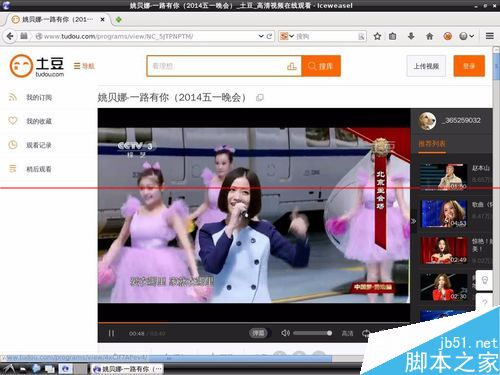Click the site identity icon beside the back arrow

(24, 36)
